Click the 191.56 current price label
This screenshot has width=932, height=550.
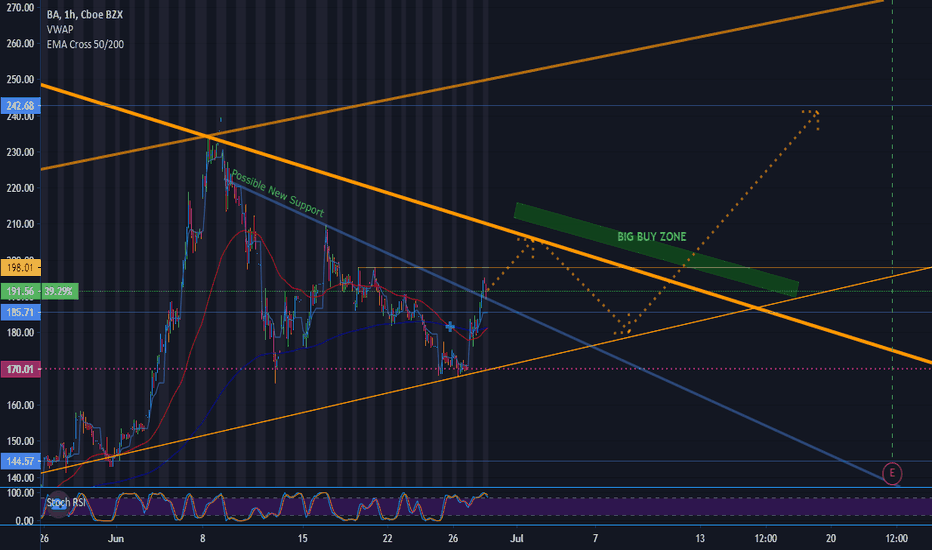pos(20,291)
